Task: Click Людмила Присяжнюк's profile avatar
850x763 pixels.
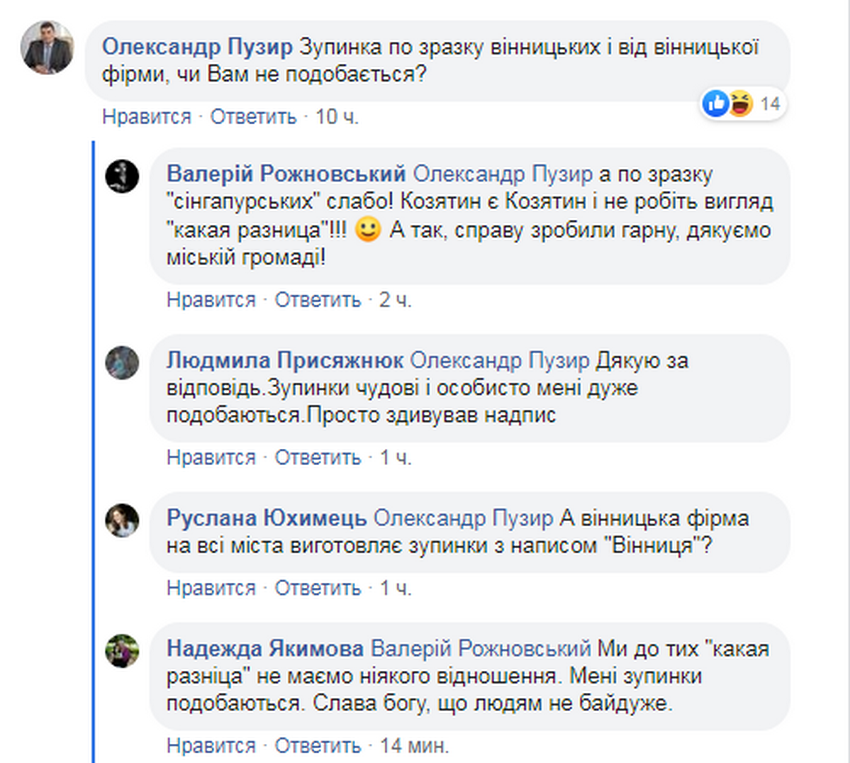Action: coord(122,361)
